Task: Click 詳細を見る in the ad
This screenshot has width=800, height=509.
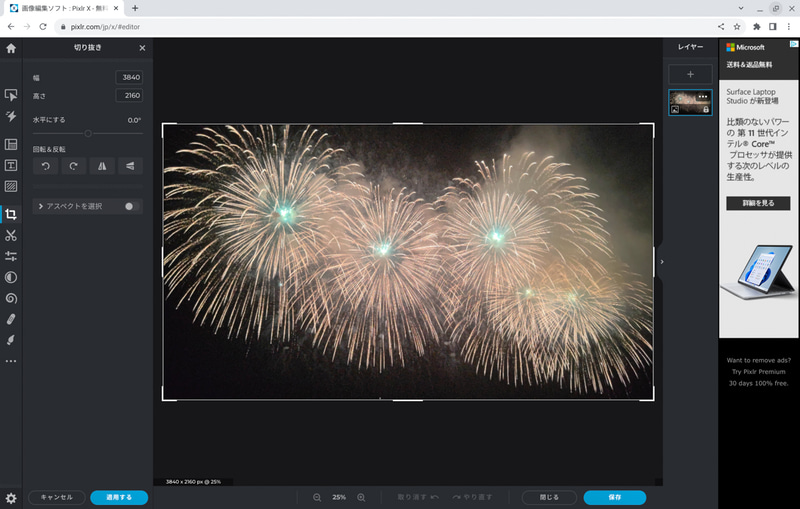Action: coord(758,203)
